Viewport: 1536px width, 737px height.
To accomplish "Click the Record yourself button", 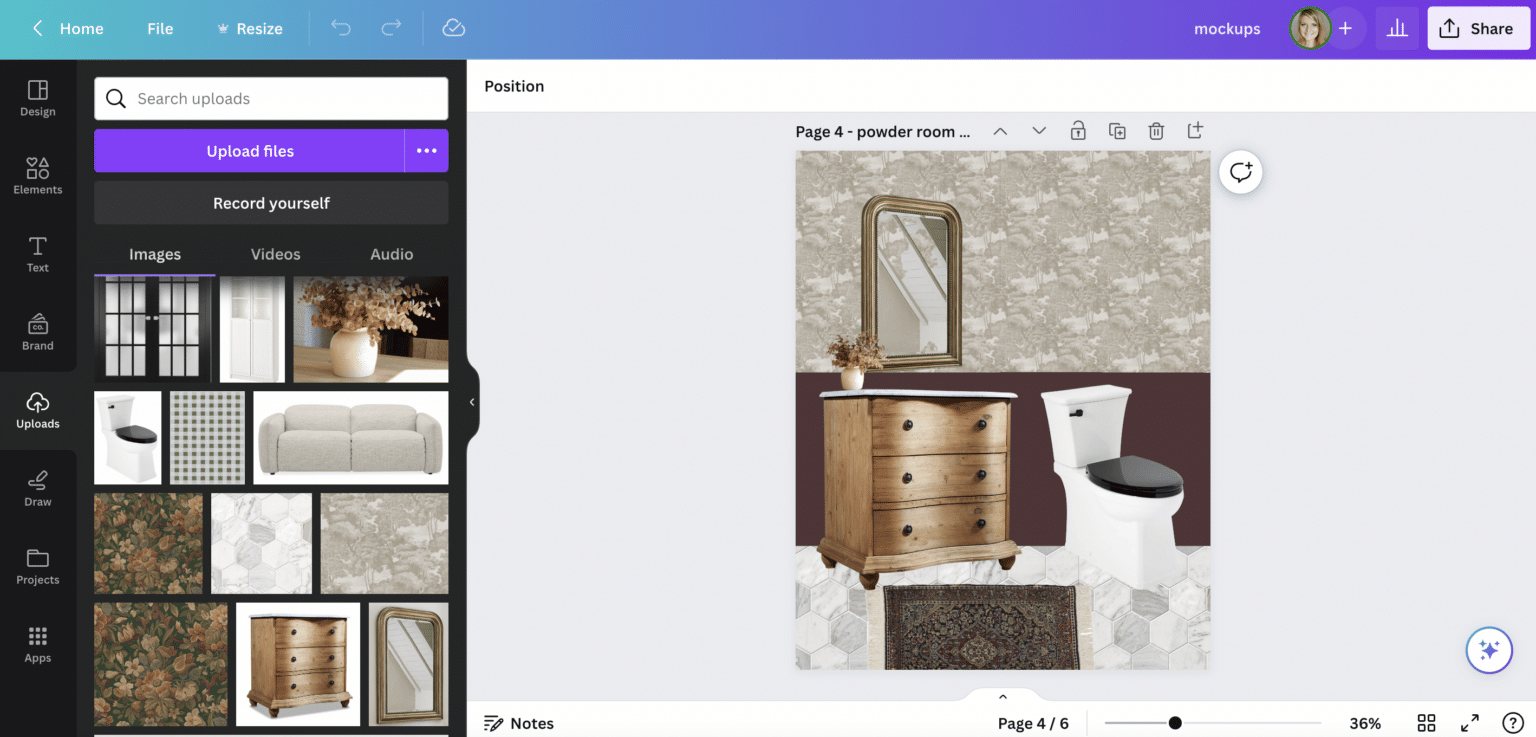I will [271, 203].
